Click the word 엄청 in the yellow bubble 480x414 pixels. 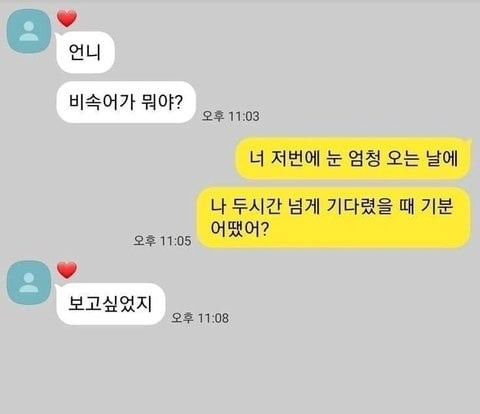click(x=364, y=158)
